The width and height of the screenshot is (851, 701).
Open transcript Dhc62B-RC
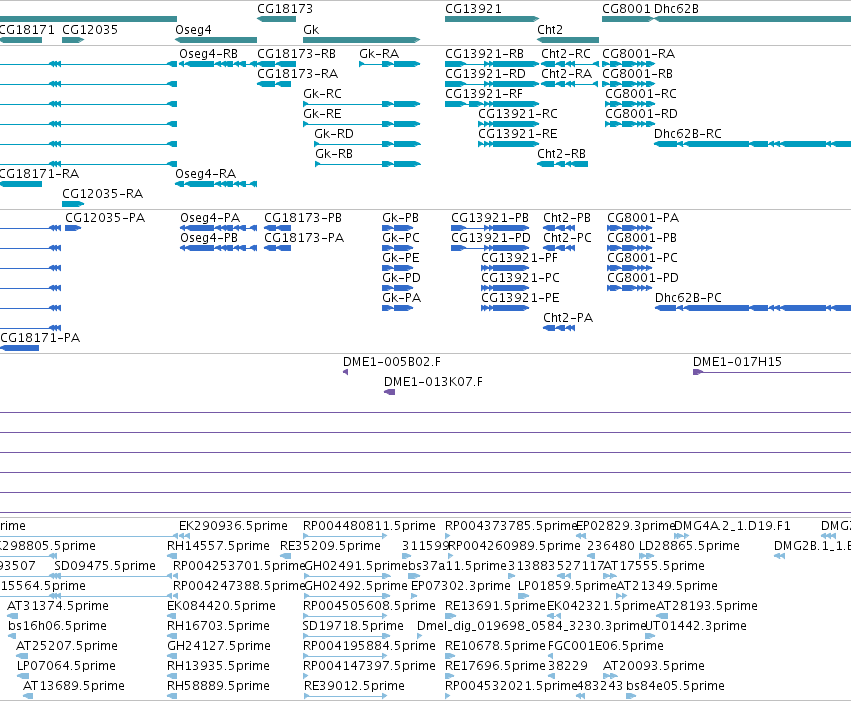(x=688, y=134)
